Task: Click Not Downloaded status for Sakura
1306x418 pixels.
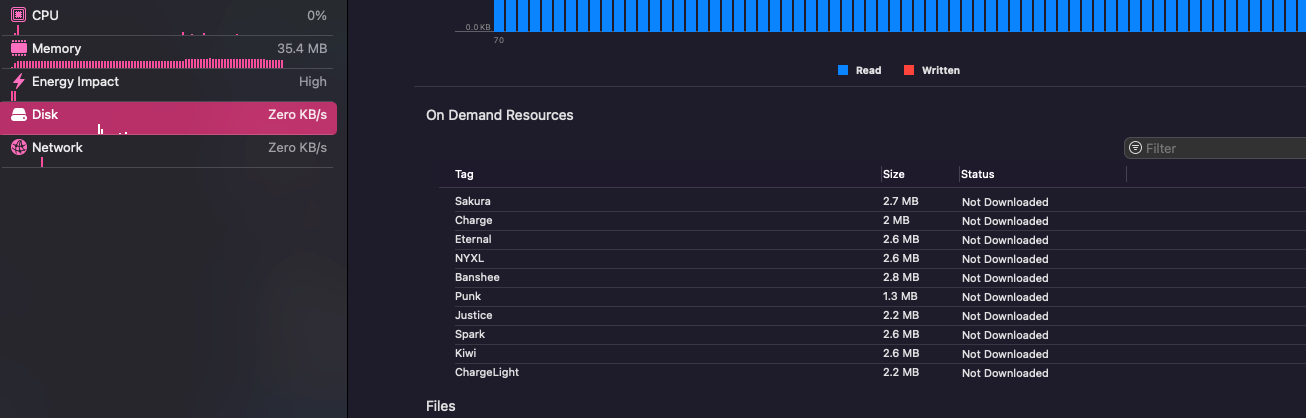Action: pos(1005,202)
